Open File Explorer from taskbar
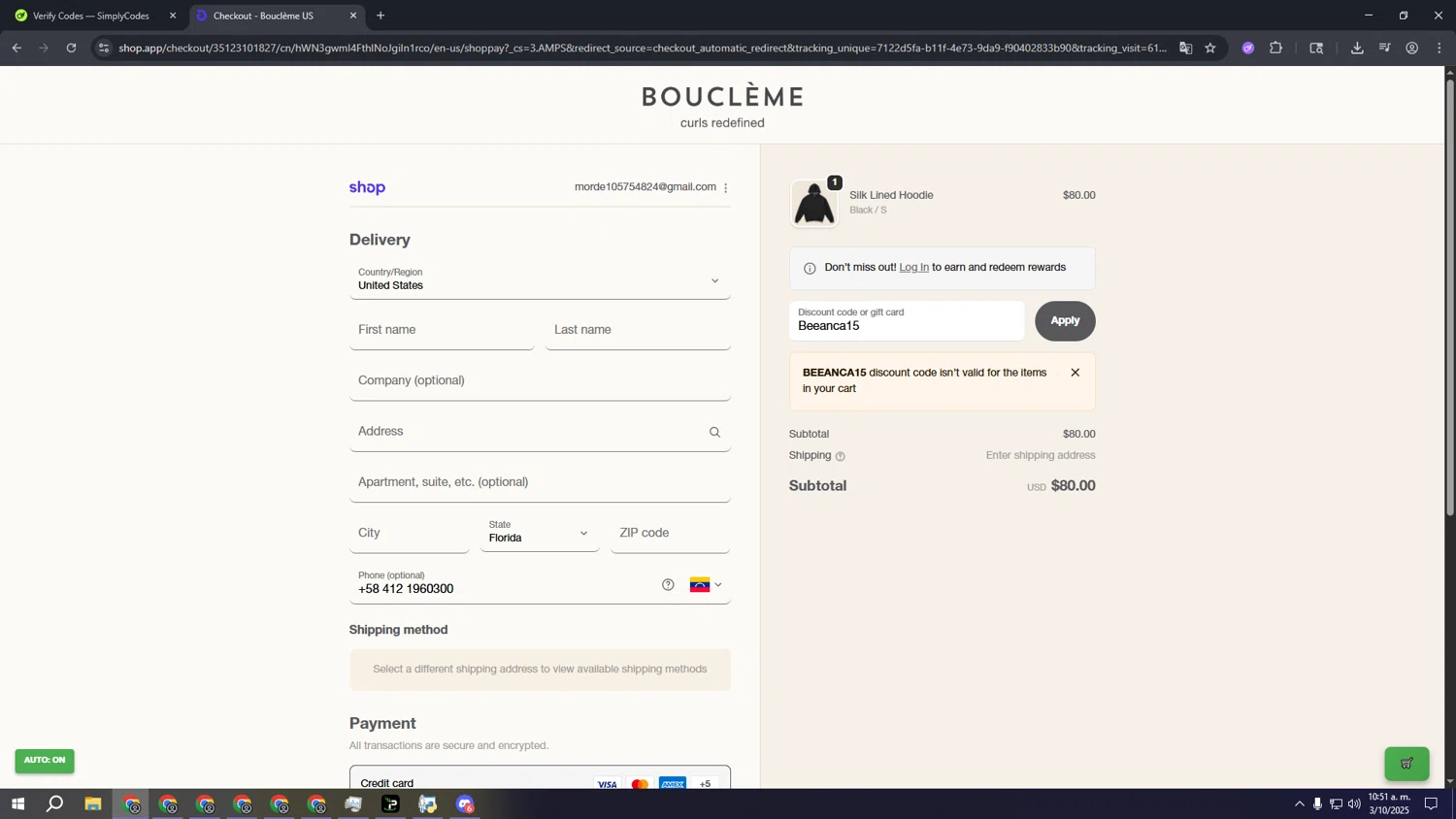The width and height of the screenshot is (1456, 819). 92,803
